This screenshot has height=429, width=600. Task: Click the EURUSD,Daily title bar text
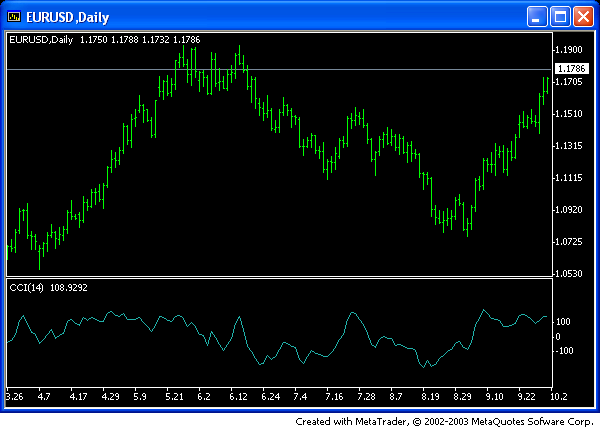[x=68, y=17]
